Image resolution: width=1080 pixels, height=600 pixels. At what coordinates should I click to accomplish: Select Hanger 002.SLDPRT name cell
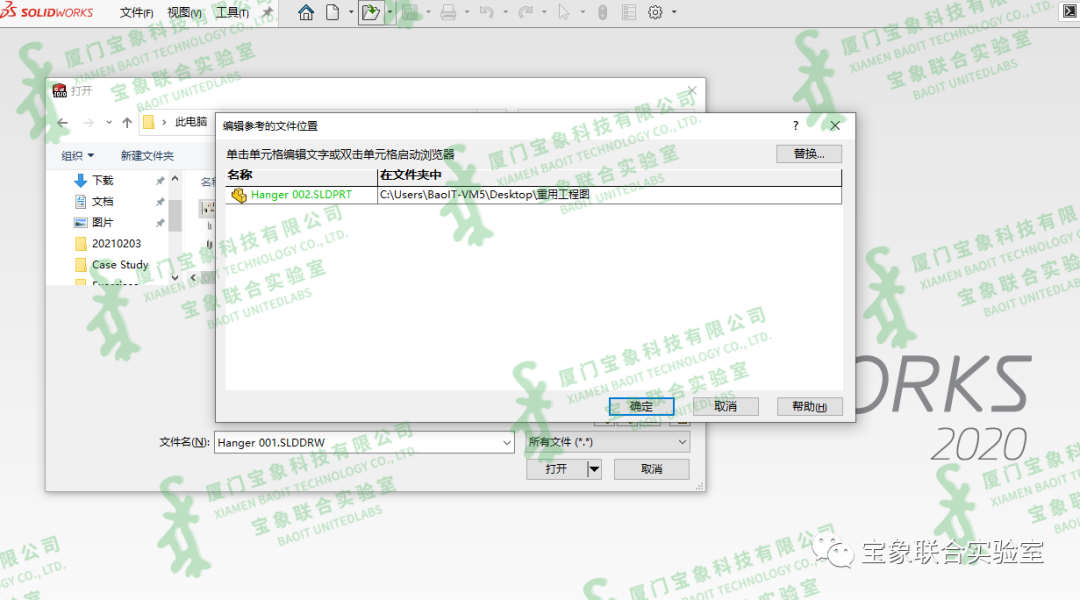point(301,195)
